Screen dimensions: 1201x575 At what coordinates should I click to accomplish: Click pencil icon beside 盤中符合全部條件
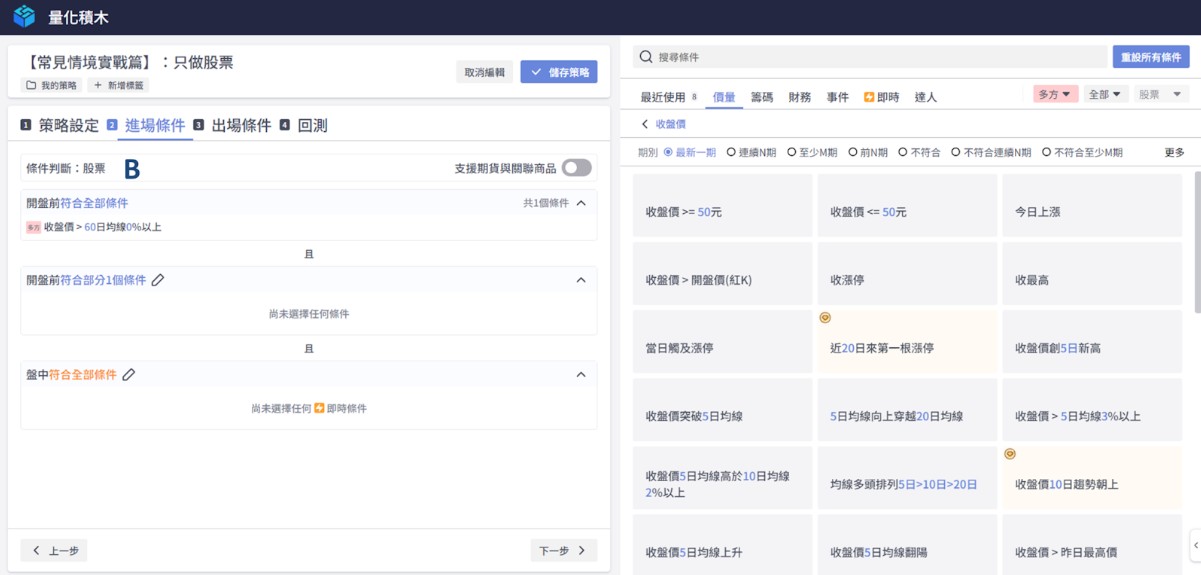pos(129,375)
